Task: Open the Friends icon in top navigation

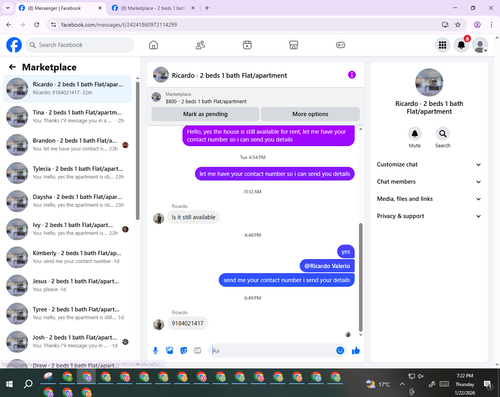Action: click(200, 45)
